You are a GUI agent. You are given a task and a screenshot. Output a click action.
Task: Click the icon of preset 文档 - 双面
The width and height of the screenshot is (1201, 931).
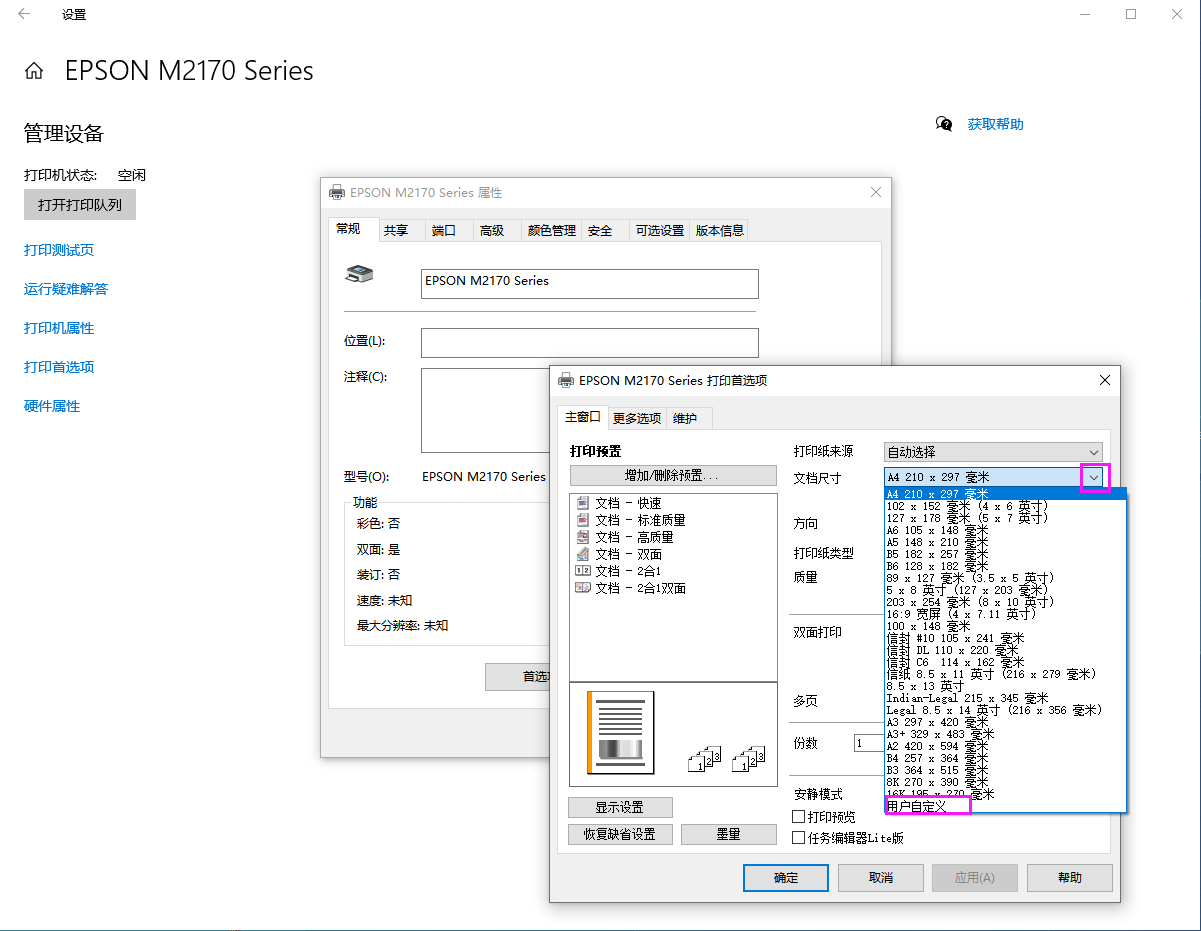582,554
